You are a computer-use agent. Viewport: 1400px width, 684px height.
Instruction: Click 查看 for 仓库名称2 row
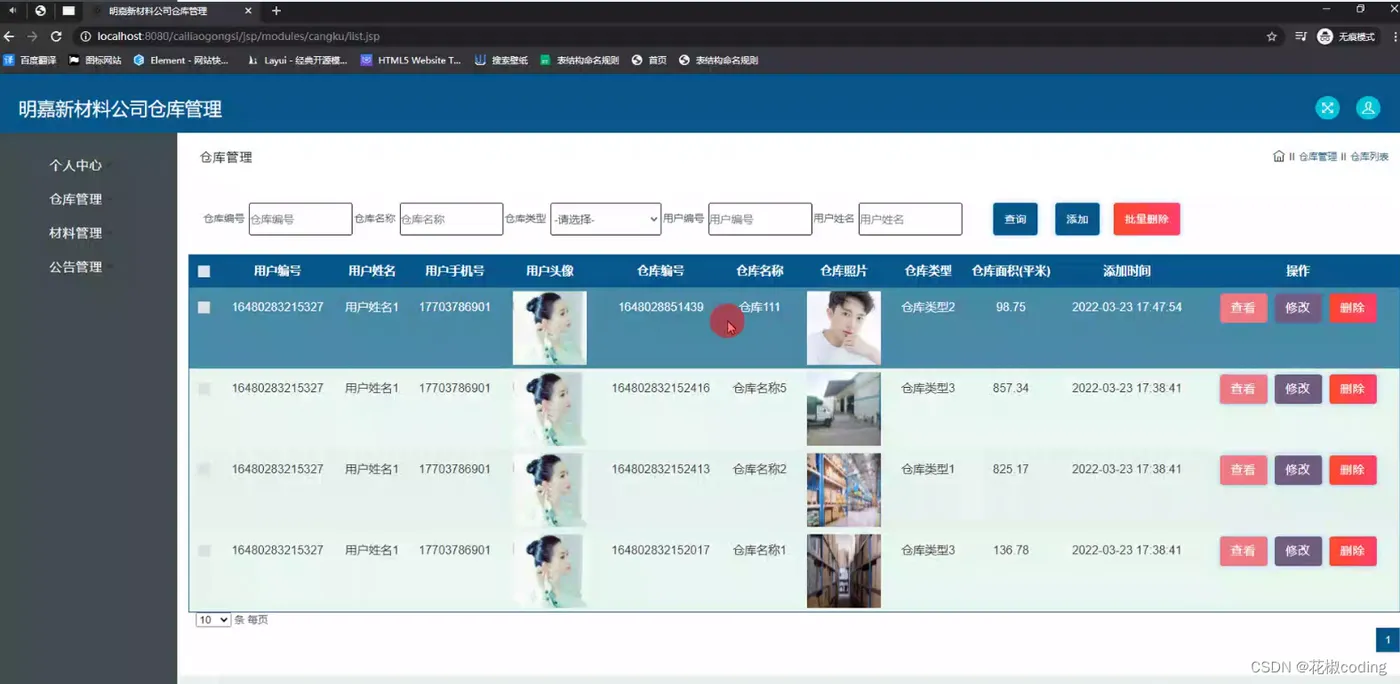1243,470
